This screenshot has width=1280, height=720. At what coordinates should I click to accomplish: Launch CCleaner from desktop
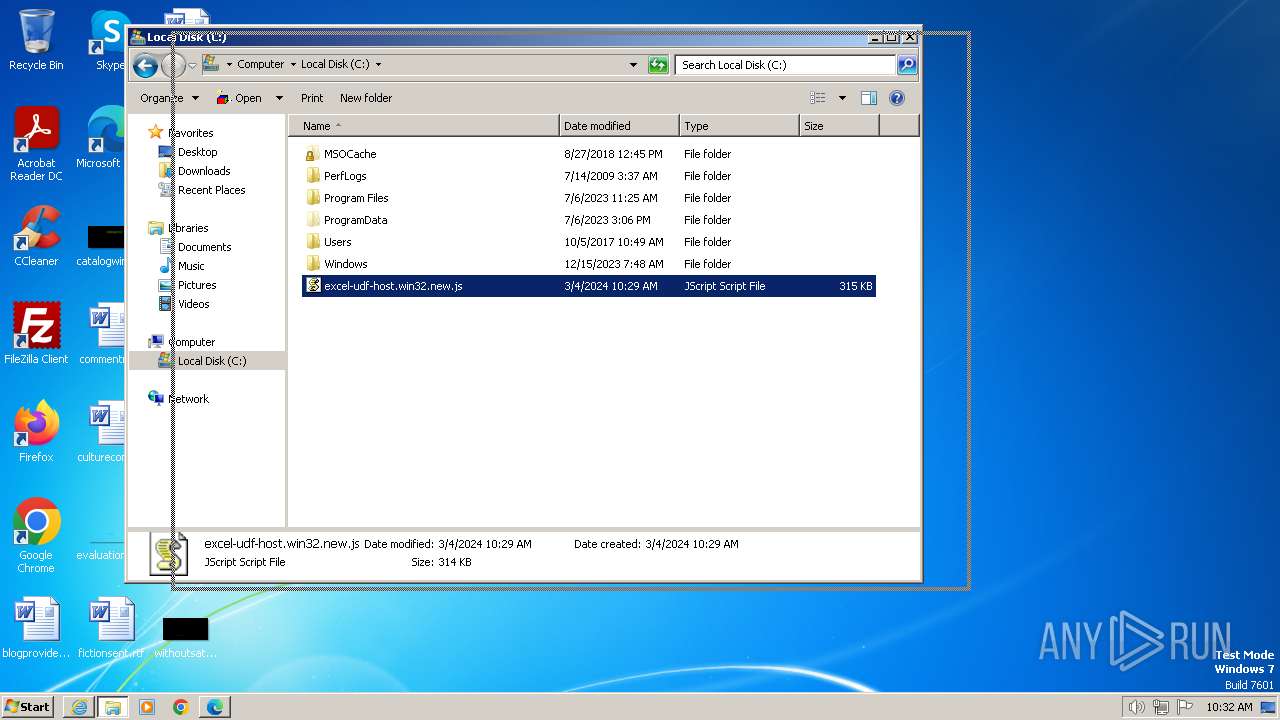click(x=36, y=236)
